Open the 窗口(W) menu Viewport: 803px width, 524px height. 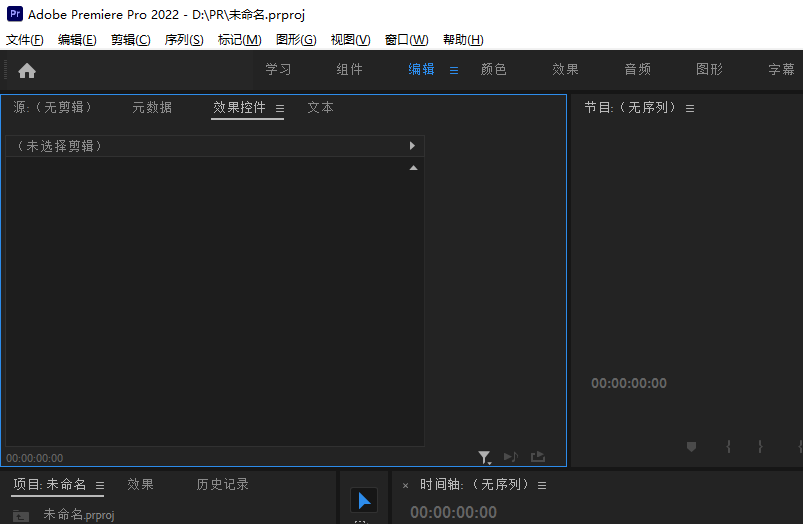pyautogui.click(x=406, y=40)
